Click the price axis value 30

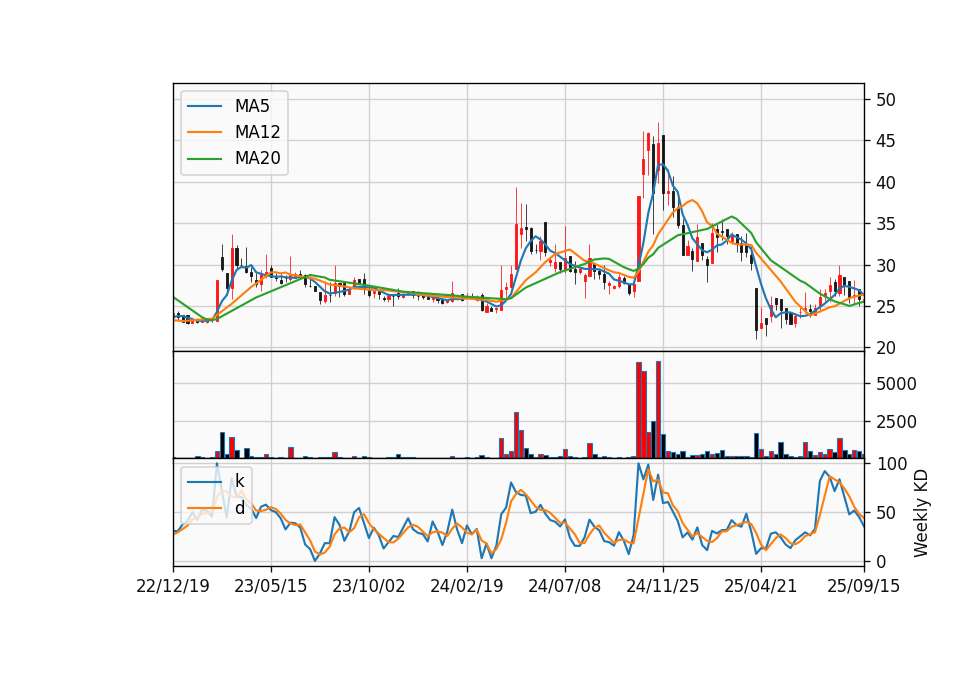(885, 266)
